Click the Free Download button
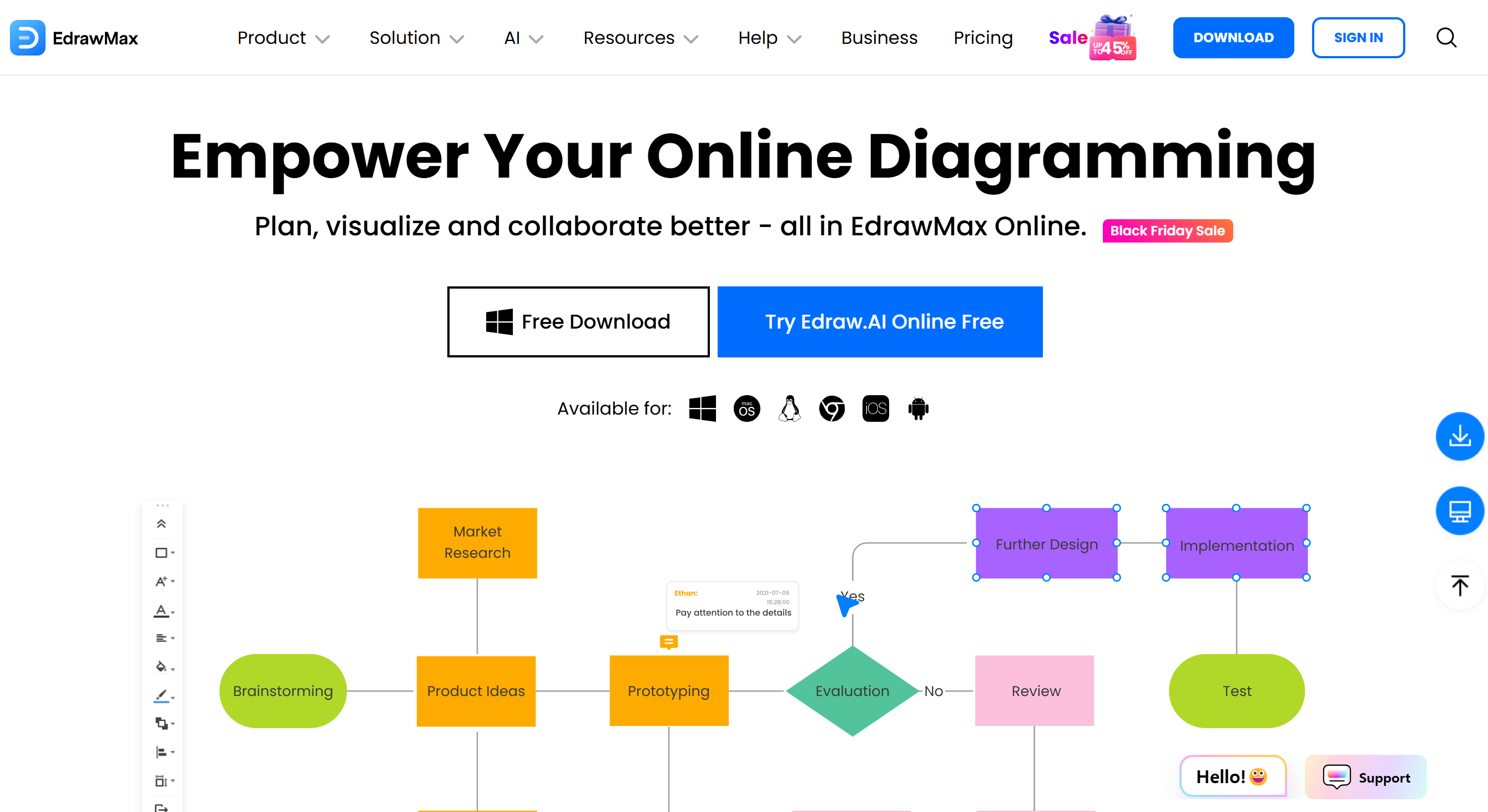 coord(579,321)
